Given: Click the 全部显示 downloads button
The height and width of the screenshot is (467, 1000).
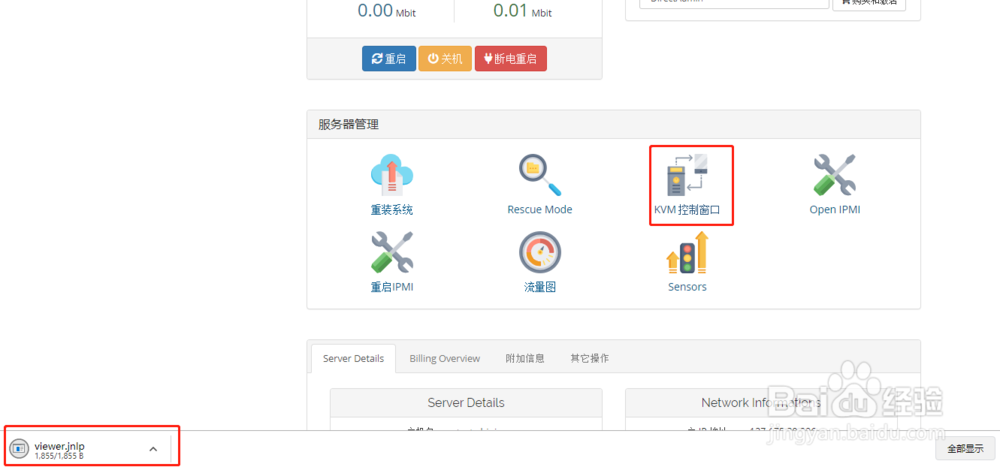Looking at the screenshot, I should click(x=965, y=449).
